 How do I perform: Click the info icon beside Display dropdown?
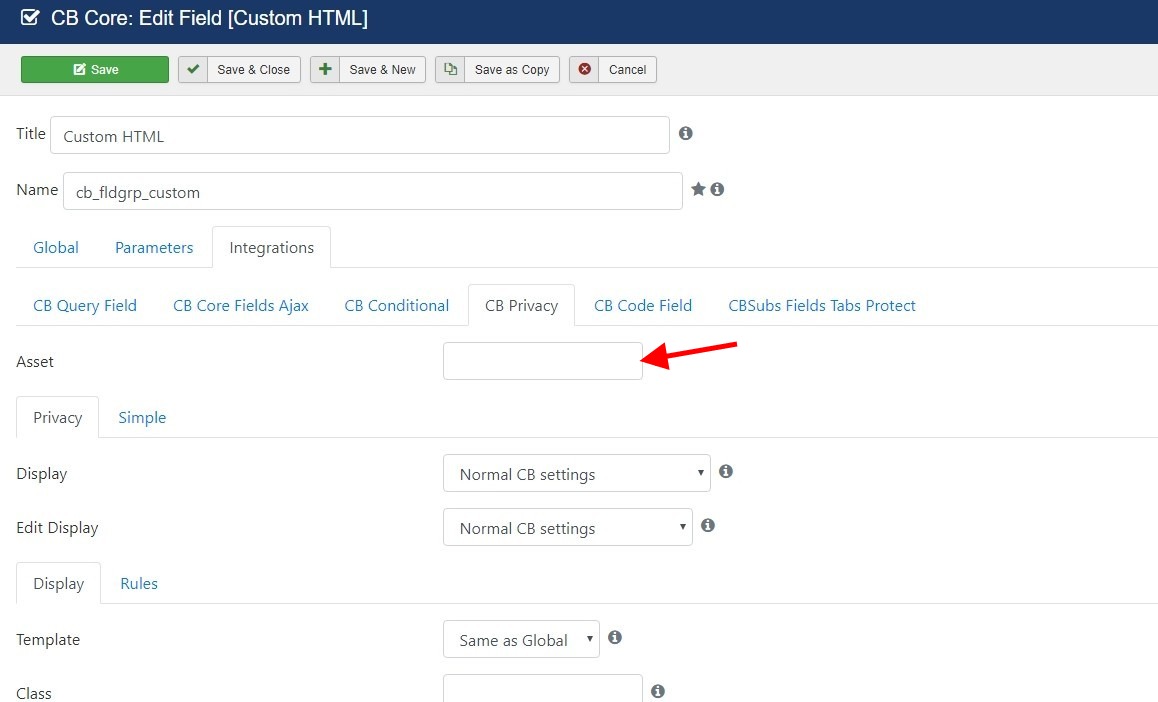[726, 471]
